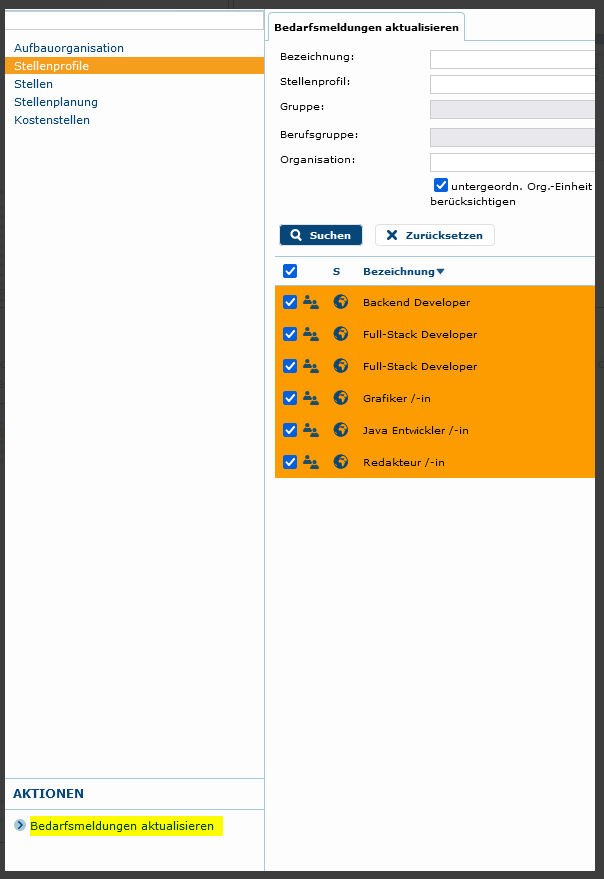Screen dimensions: 604x879
Task: Open Aufbauorganisation in the left navigation
Action: pyautogui.click(x=69, y=48)
